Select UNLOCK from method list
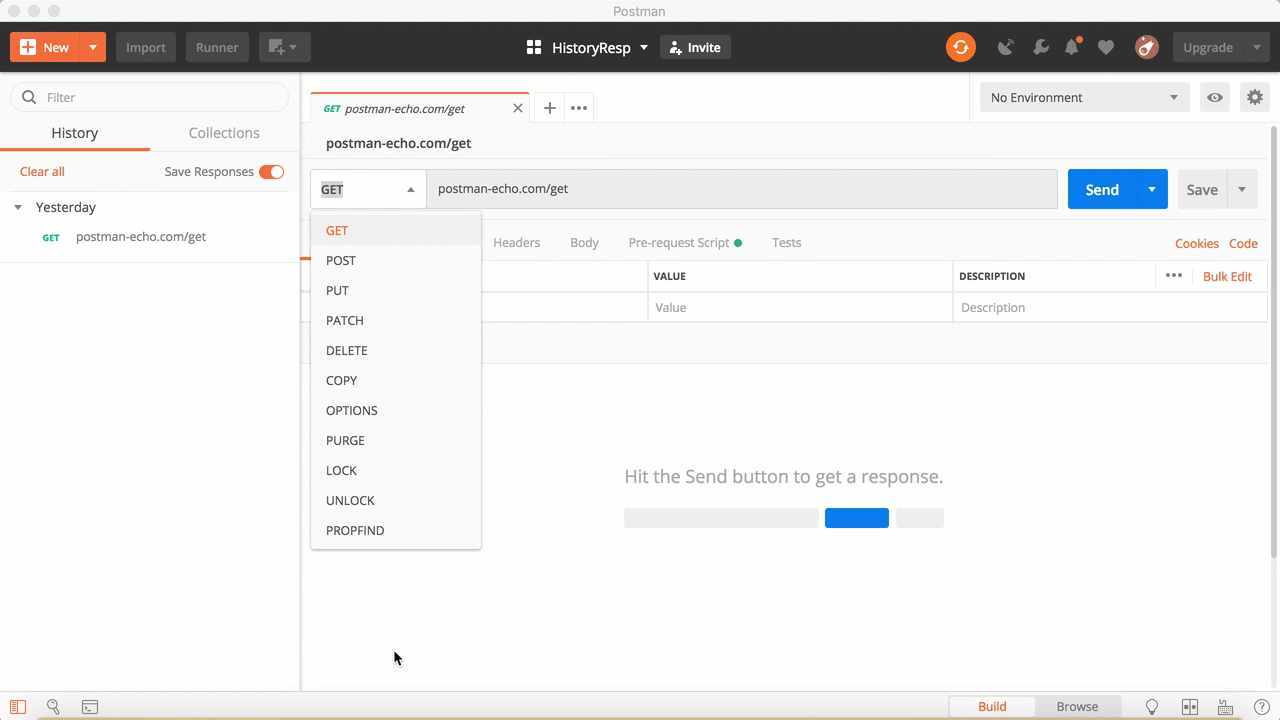Image resolution: width=1280 pixels, height=720 pixels. click(396, 500)
